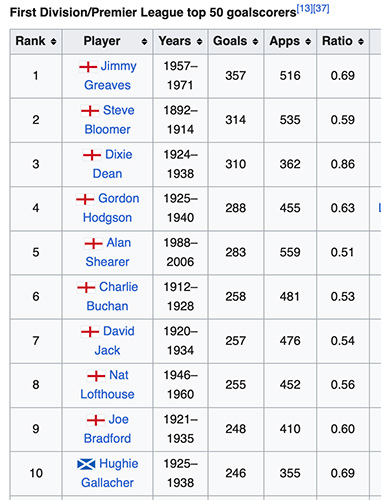Click the England flag beside Jimmy Greaves
The image size is (381, 500).
88,67
